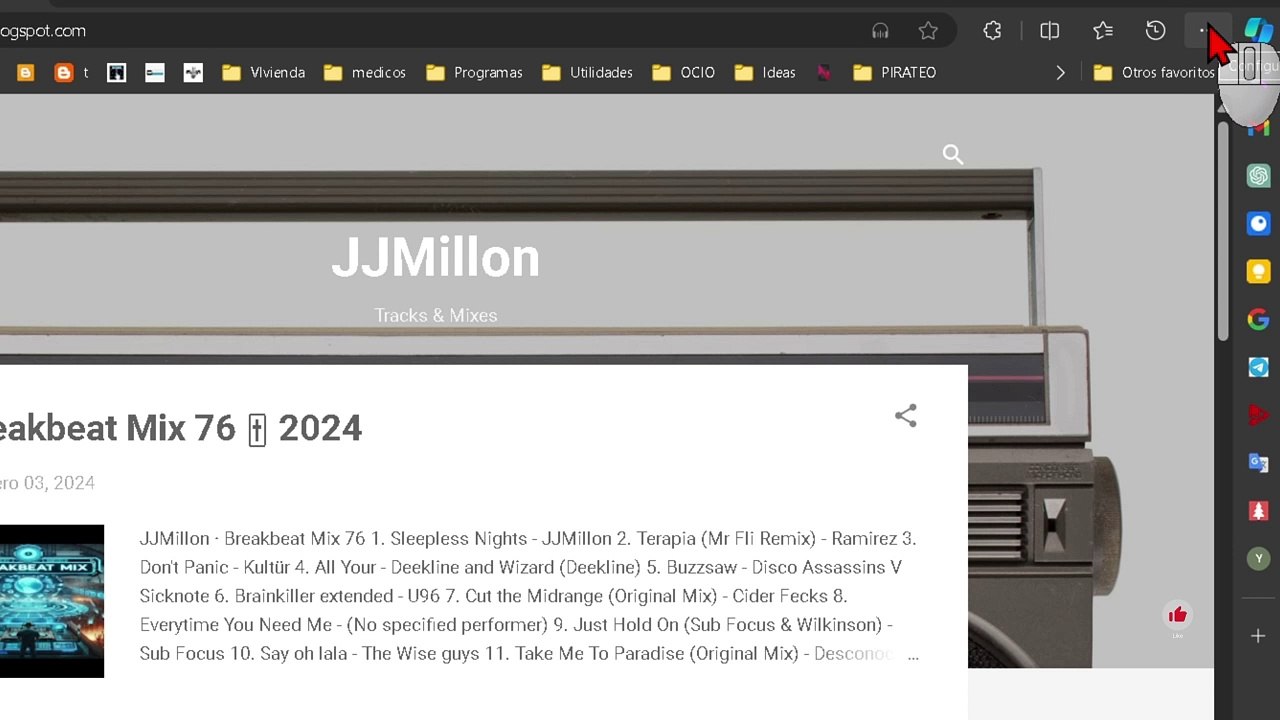Click the red thumbs-up Like button

[1177, 615]
